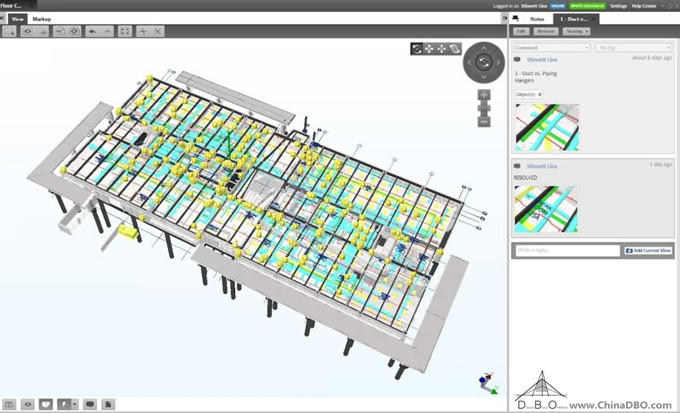Screen dimensions: 680x413
Task: Select the free rotate icon in navigation strip
Action: point(454,49)
